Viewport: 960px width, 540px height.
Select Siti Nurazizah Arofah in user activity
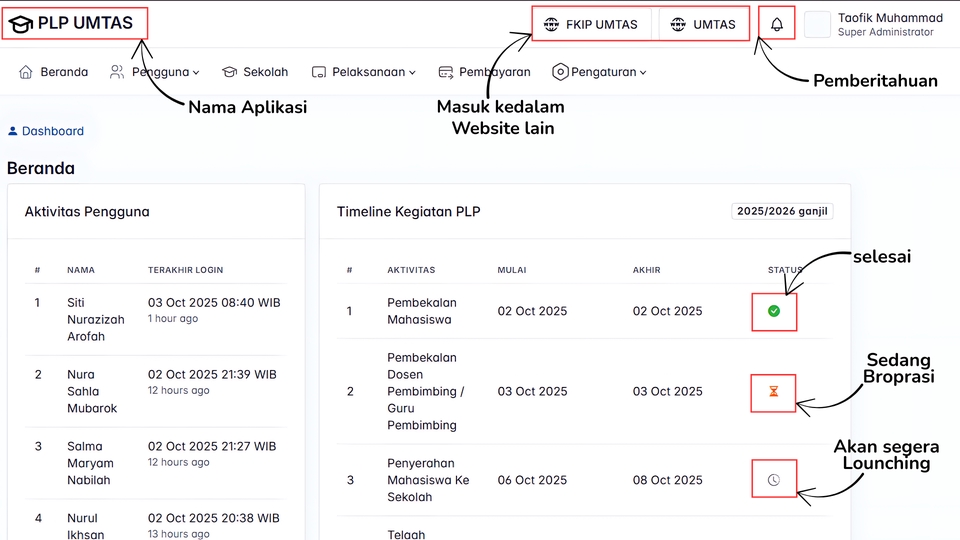tap(96, 320)
